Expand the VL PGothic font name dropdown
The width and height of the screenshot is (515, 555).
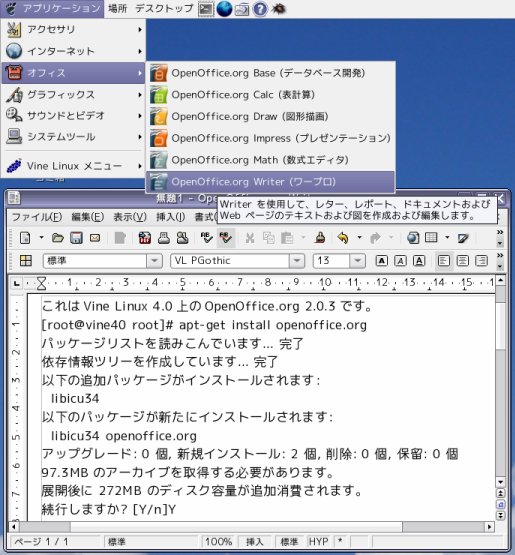tap(297, 261)
